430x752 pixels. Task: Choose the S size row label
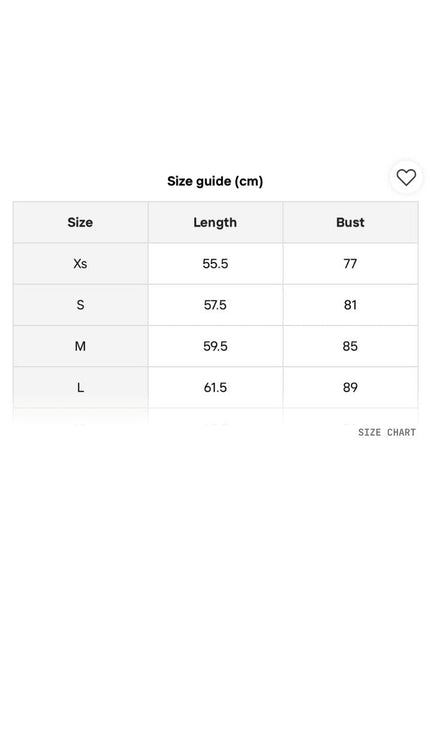[80, 305]
